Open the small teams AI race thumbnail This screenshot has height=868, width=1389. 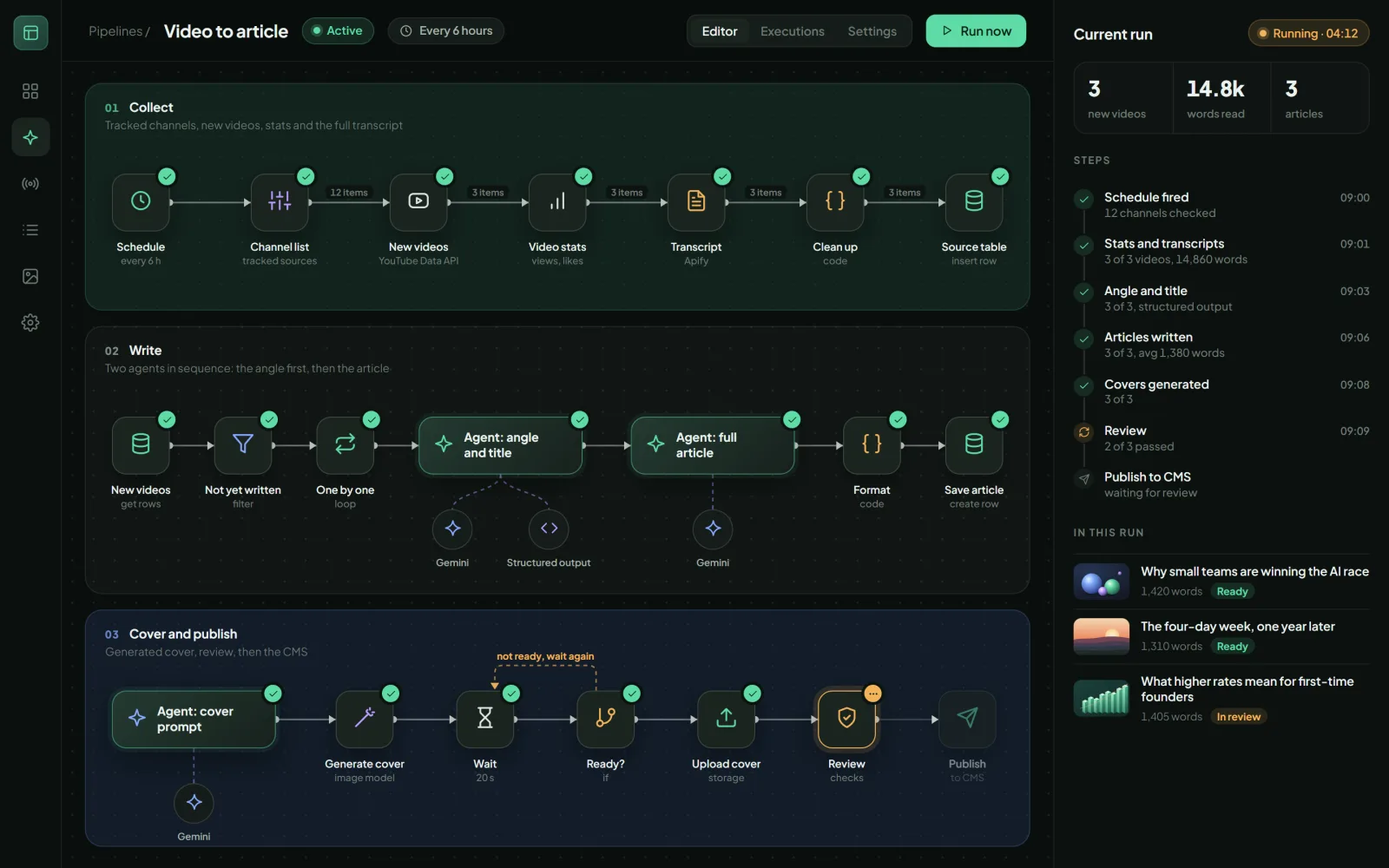pos(1102,582)
